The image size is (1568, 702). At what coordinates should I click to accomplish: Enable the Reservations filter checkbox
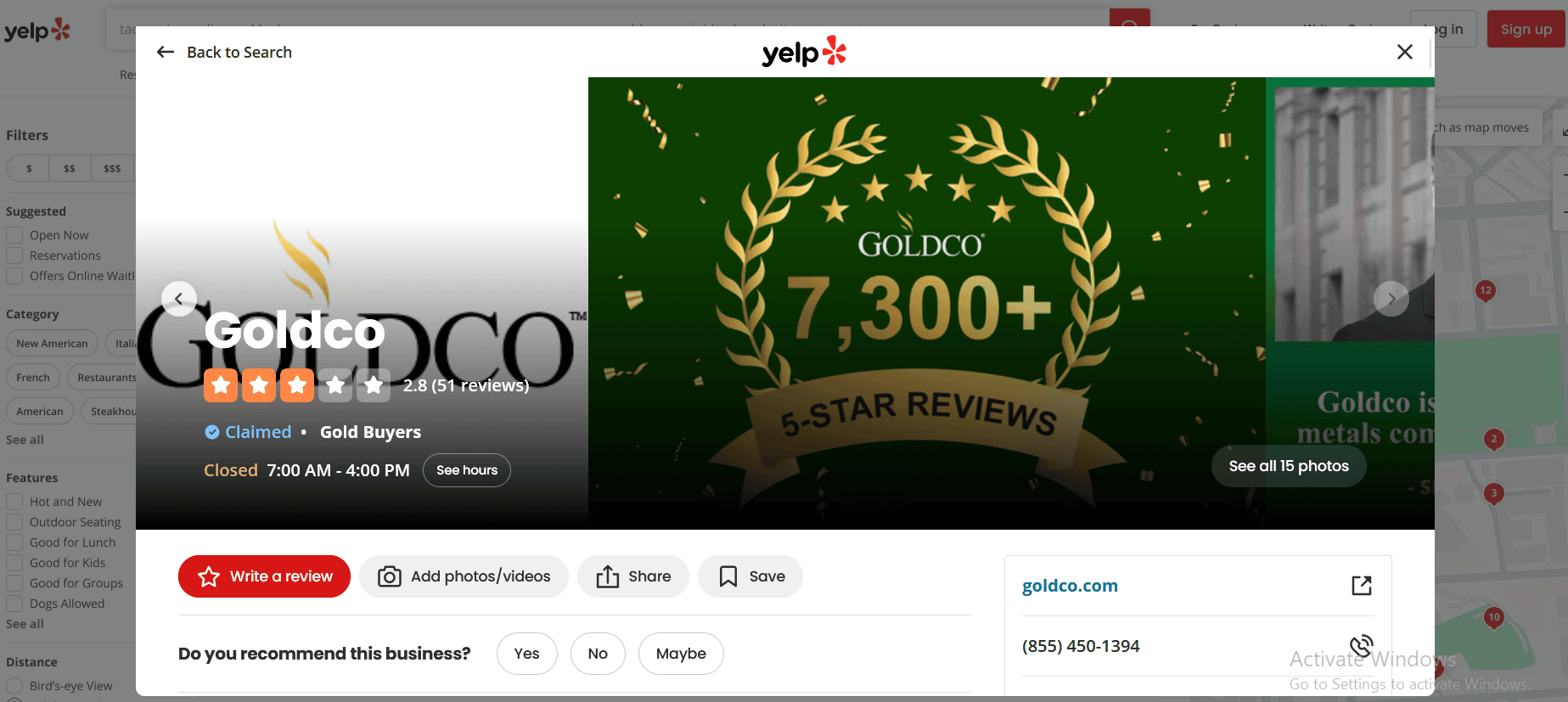pyautogui.click(x=14, y=256)
